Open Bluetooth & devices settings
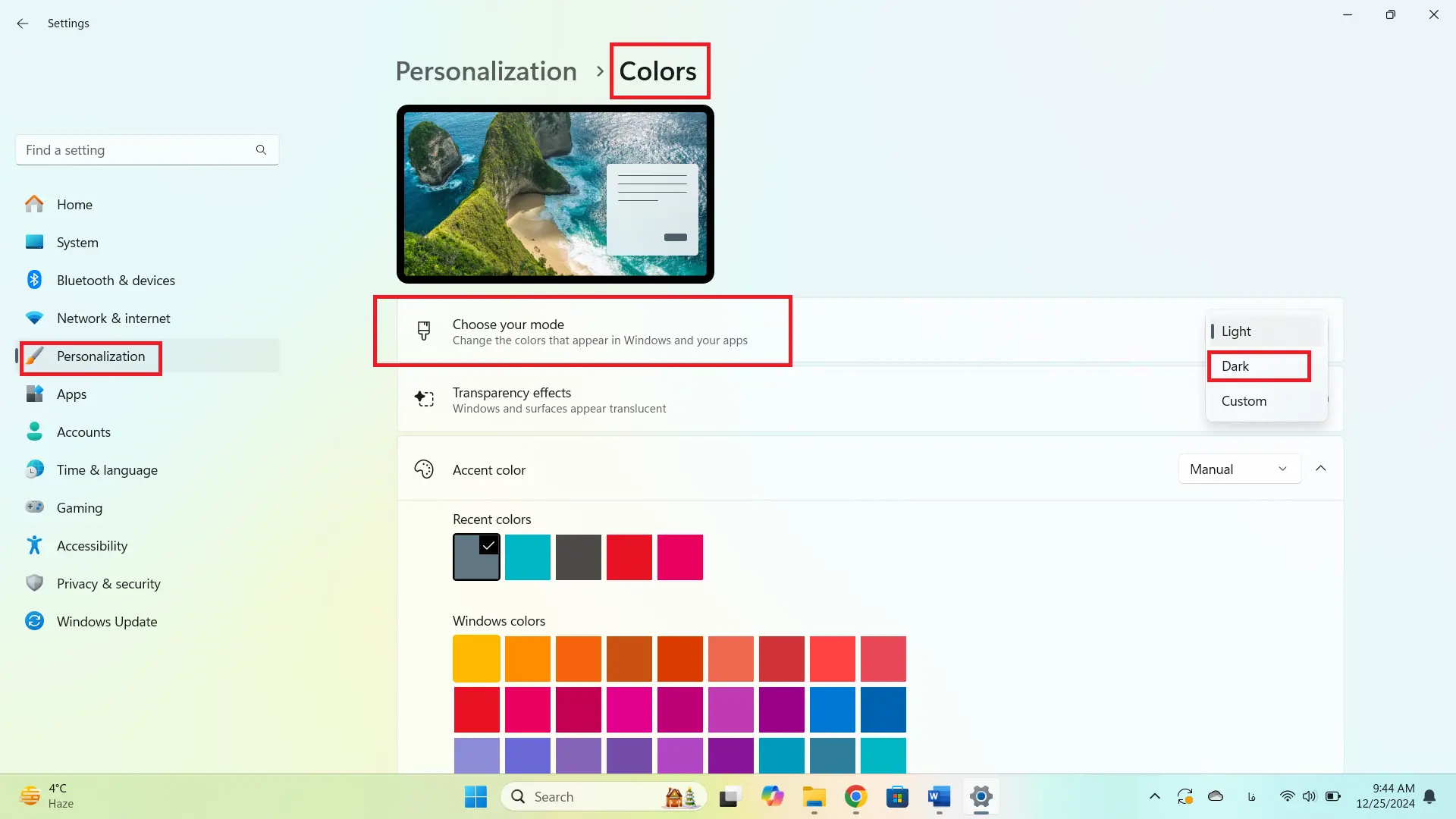This screenshot has height=819, width=1456. tap(115, 281)
